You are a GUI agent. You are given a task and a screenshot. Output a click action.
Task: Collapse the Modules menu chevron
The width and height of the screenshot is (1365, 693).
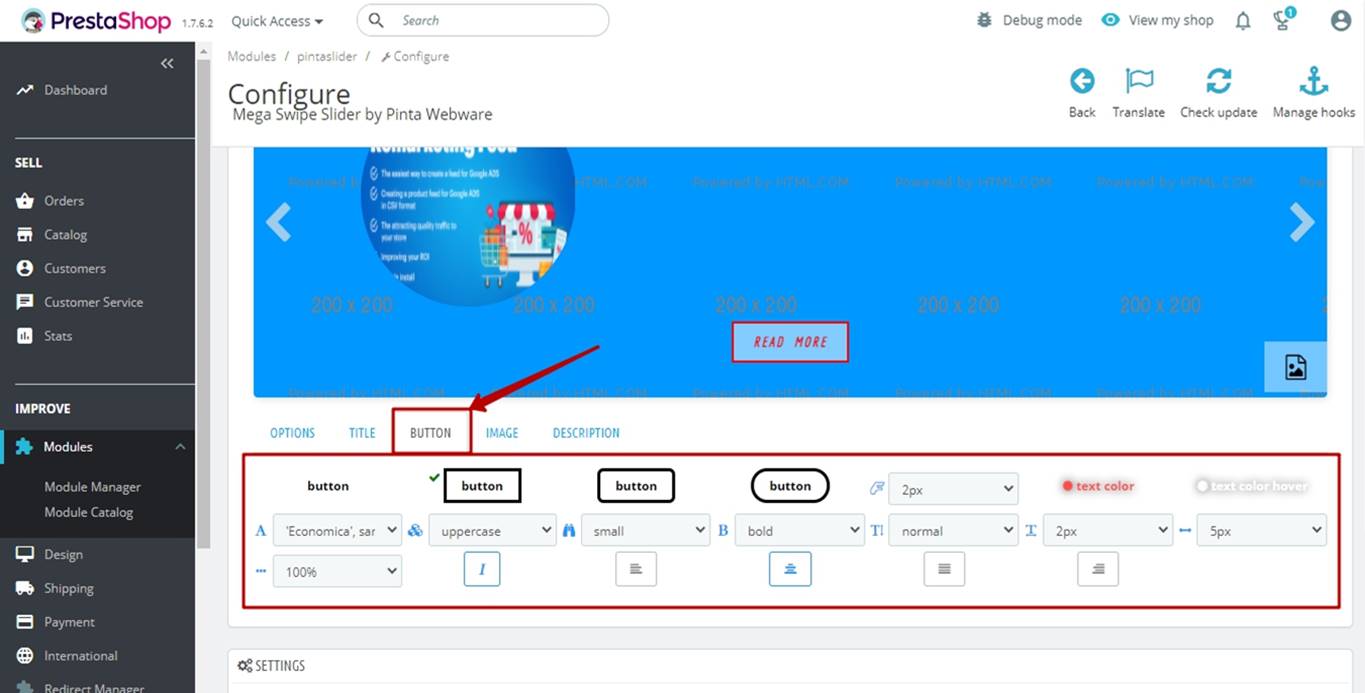click(180, 447)
